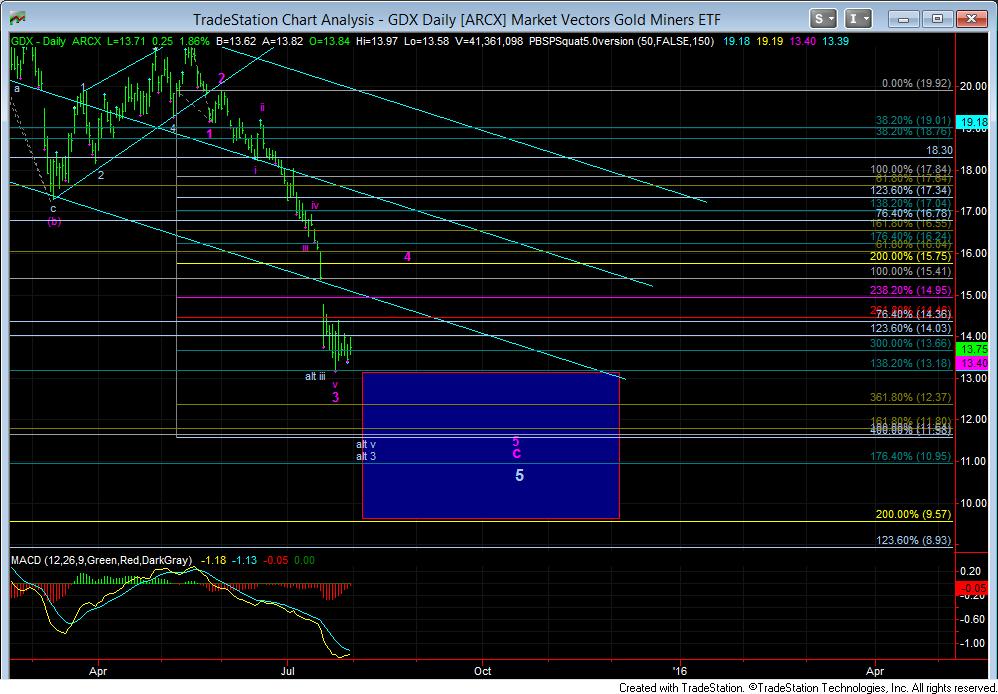The image size is (998, 694).
Task: Click the '100.00% (17.84)' Fibonacci label
Action: pyautogui.click(x=911, y=169)
